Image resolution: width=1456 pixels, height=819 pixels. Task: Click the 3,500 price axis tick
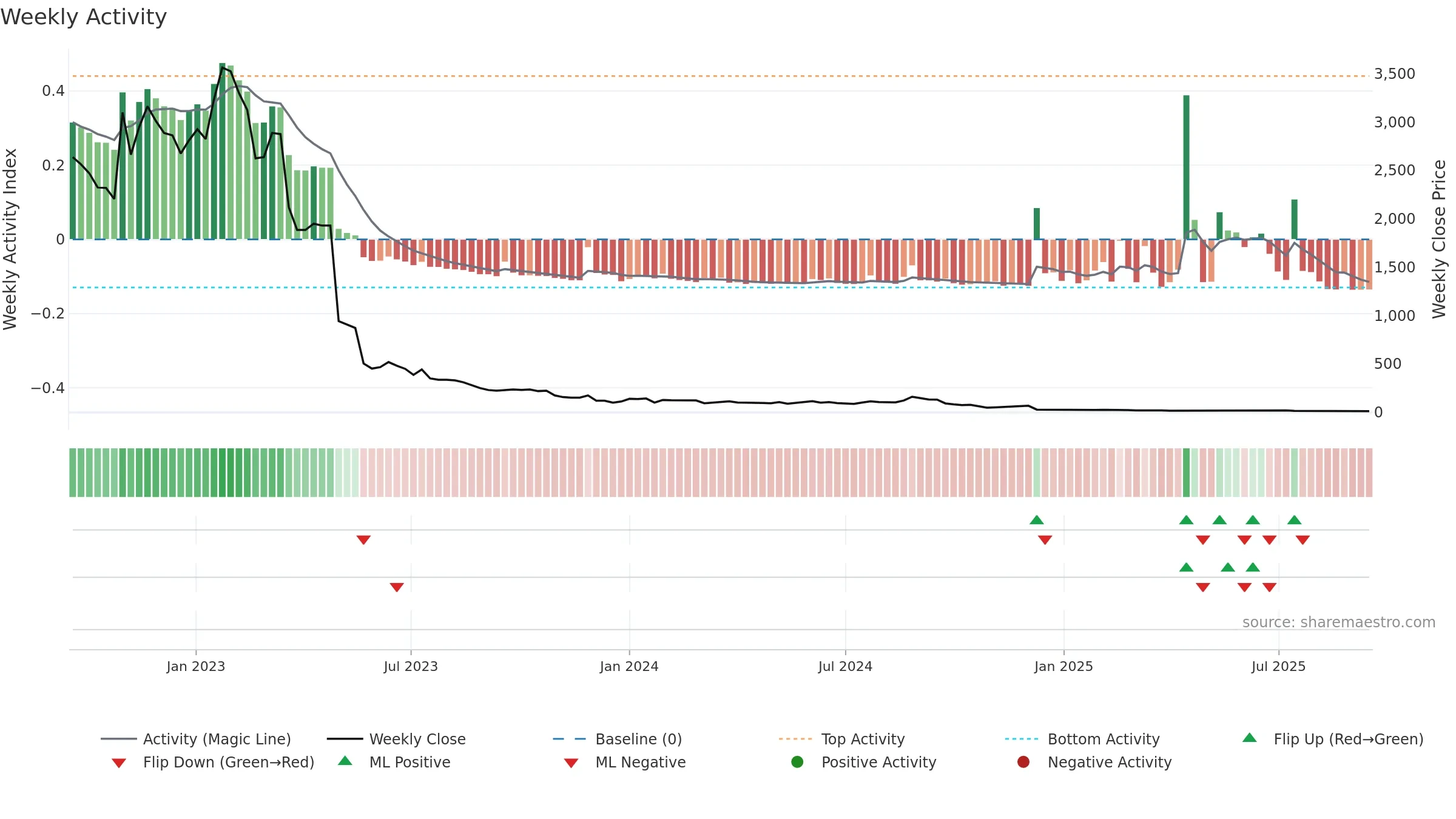pyautogui.click(x=1395, y=74)
